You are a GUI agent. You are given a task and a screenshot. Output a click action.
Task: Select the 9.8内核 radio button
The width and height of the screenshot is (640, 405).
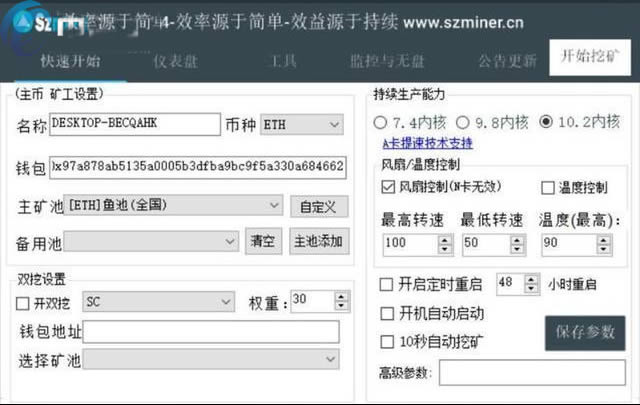pos(462,122)
